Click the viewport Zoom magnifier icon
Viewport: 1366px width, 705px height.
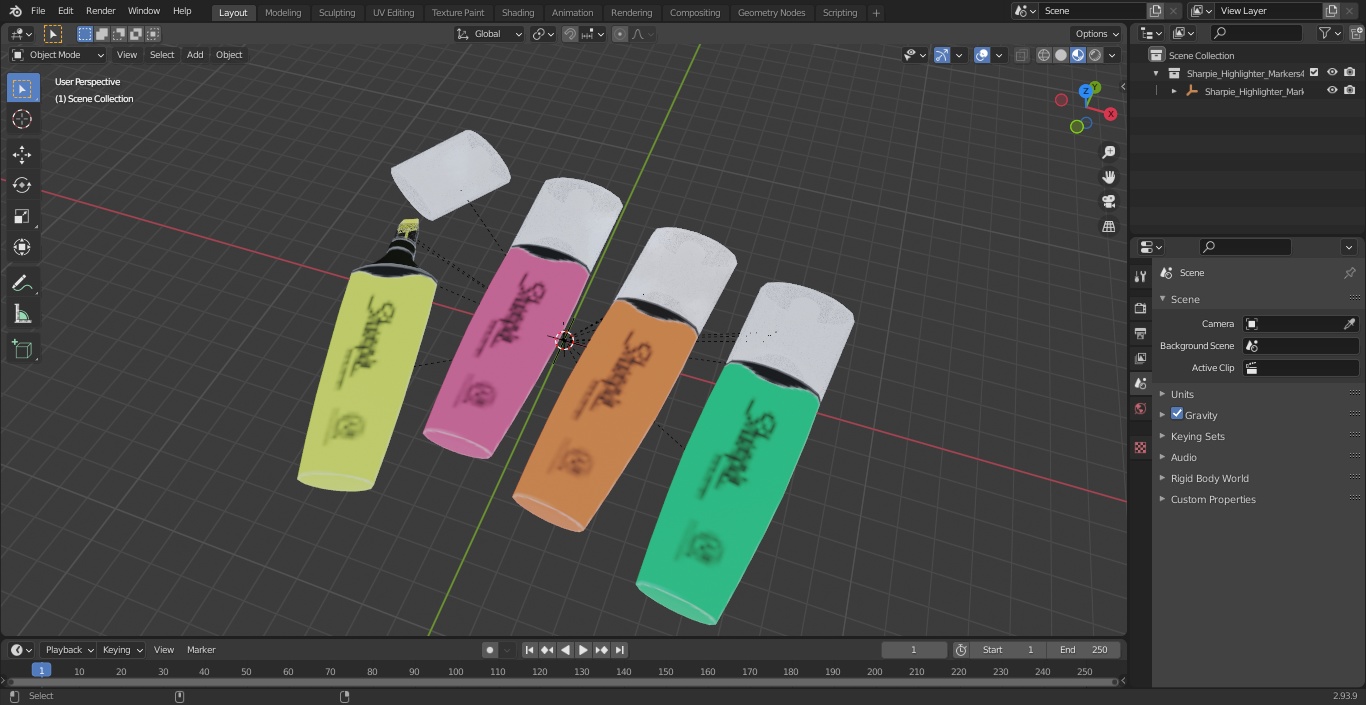pyautogui.click(x=1108, y=152)
